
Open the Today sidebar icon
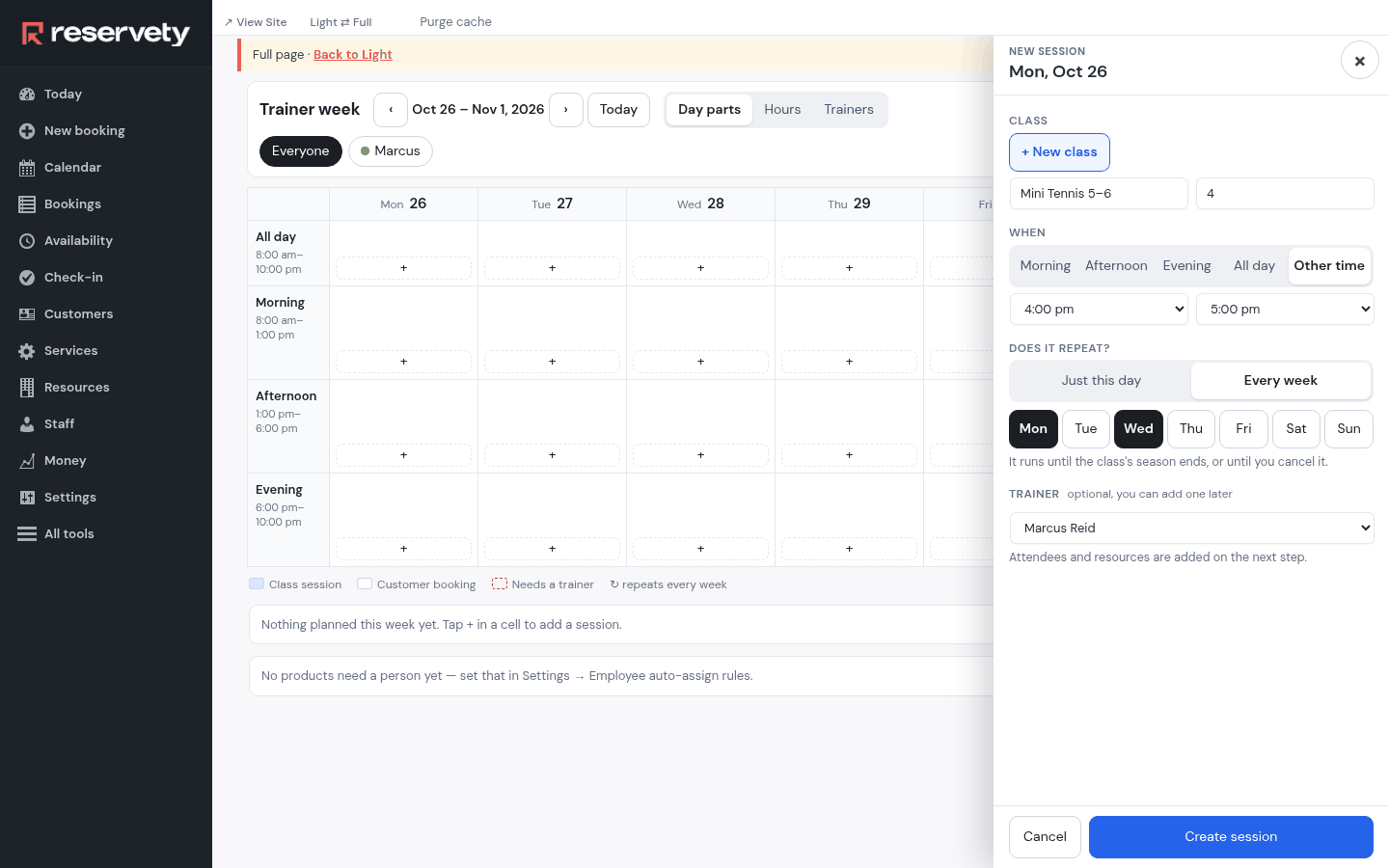27,95
